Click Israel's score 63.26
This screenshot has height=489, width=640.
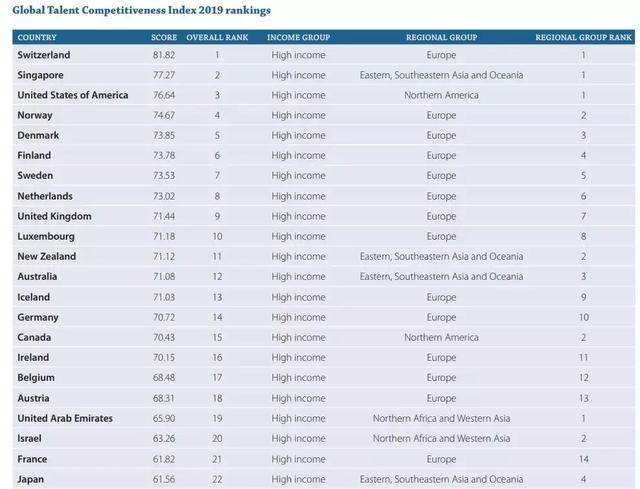[163, 438]
